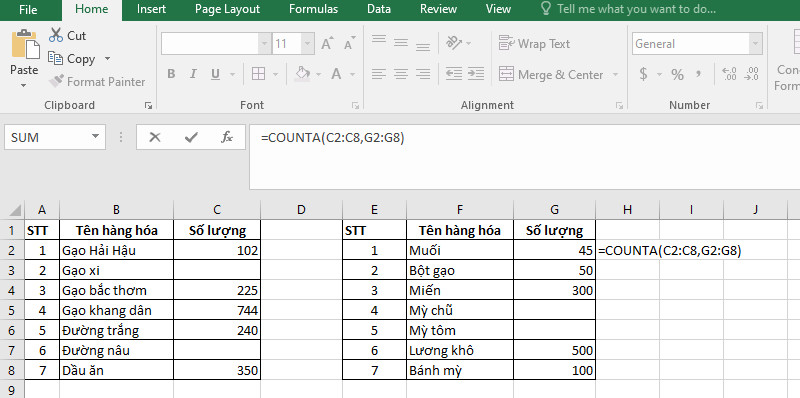Click in the formula bar text

pos(333,137)
